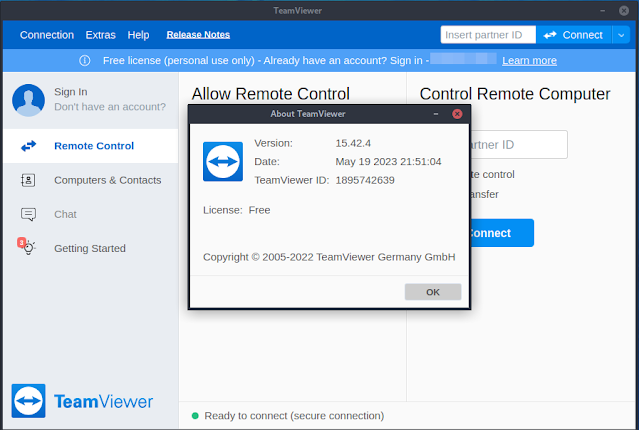Click the large blue Connect button
This screenshot has width=639, height=430.
click(502, 233)
